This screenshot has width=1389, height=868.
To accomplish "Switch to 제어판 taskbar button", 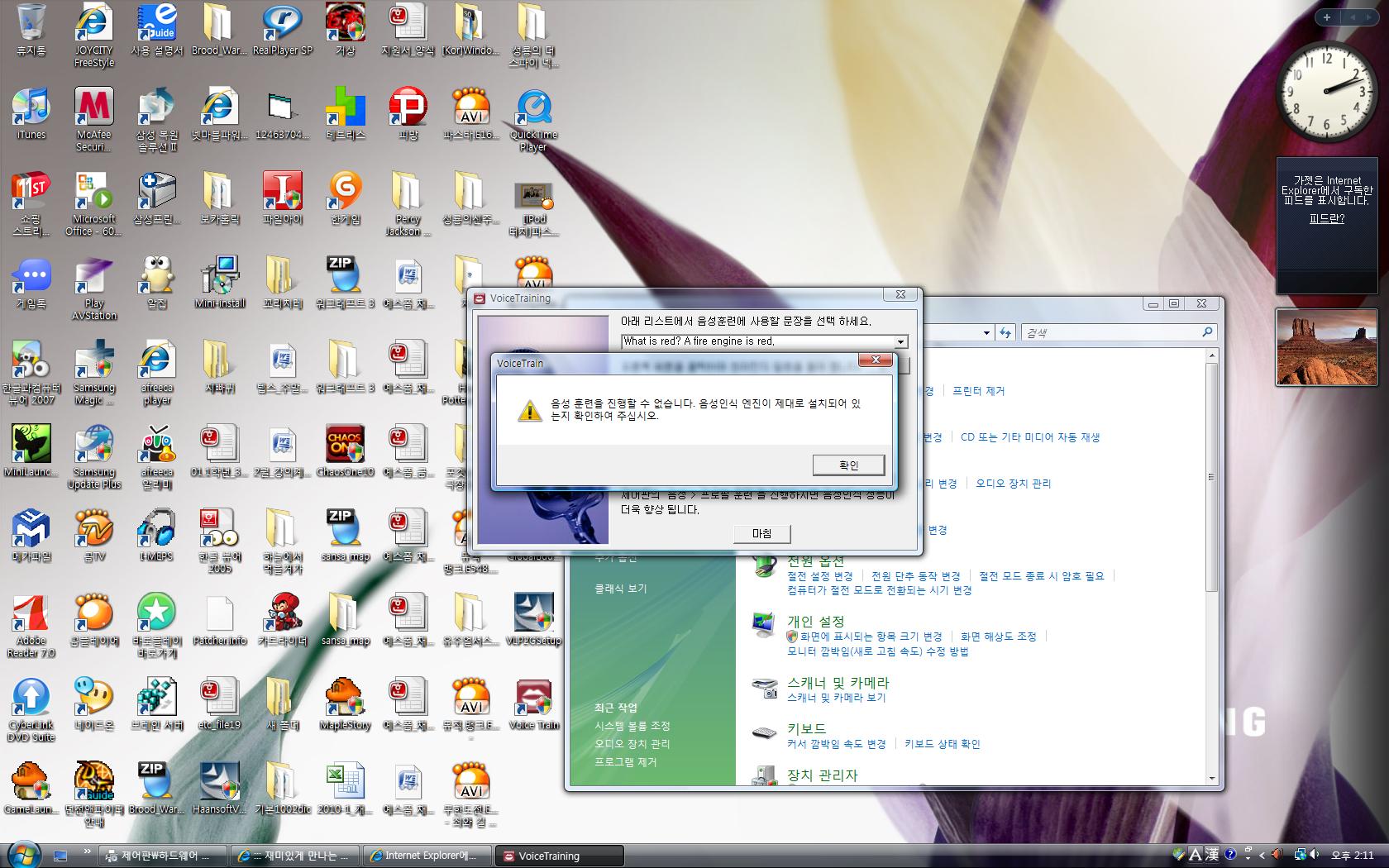I will tap(163, 856).
